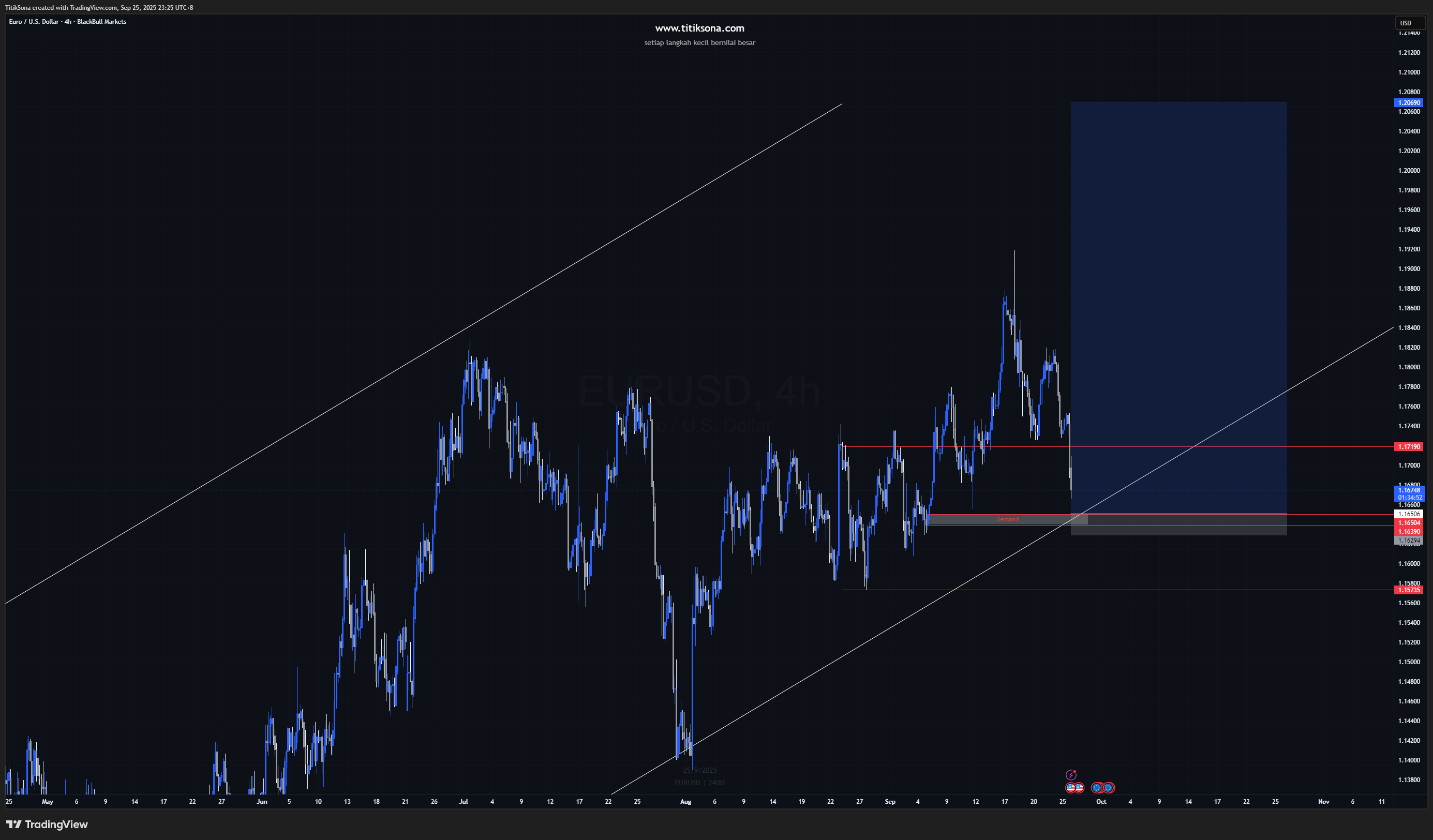1433x840 pixels.
Task: Click the red 1.15735 price label
Action: 1409,590
